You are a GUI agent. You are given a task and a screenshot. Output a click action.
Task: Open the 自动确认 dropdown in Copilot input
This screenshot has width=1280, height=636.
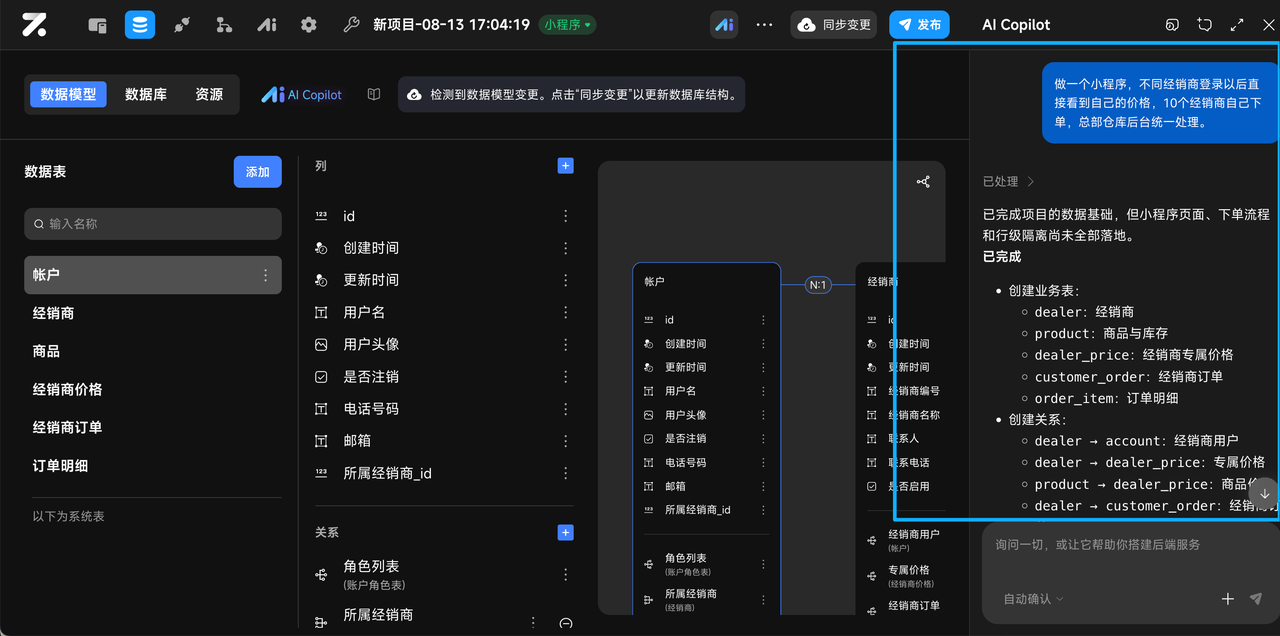pyautogui.click(x=1033, y=599)
